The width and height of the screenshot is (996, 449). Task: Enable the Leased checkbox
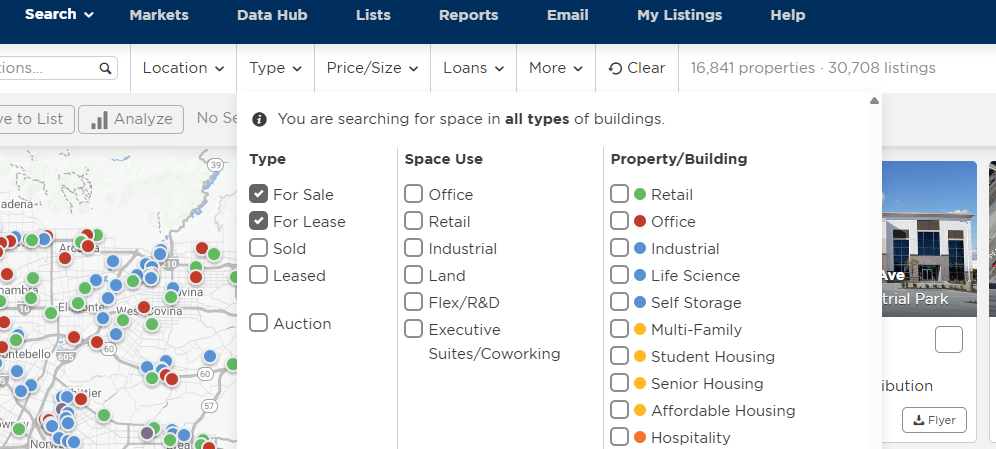click(x=258, y=276)
